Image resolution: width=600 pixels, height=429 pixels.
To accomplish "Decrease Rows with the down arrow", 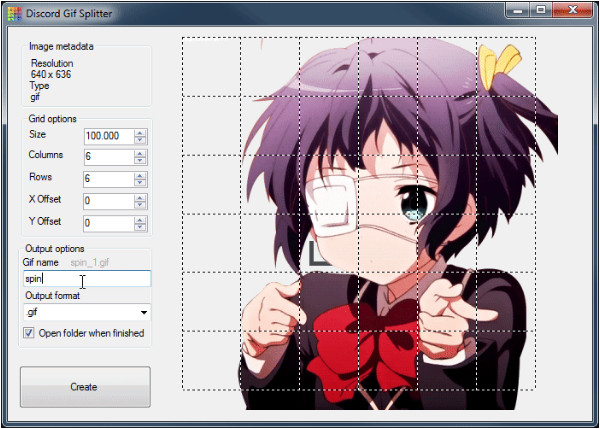I will click(140, 183).
